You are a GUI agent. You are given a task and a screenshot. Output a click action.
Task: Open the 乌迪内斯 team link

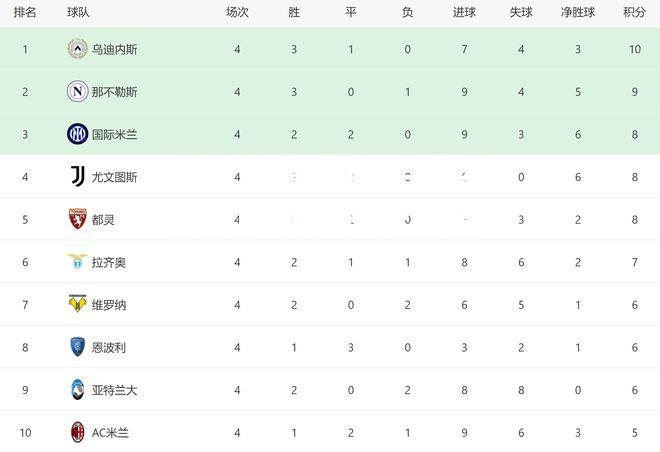114,50
